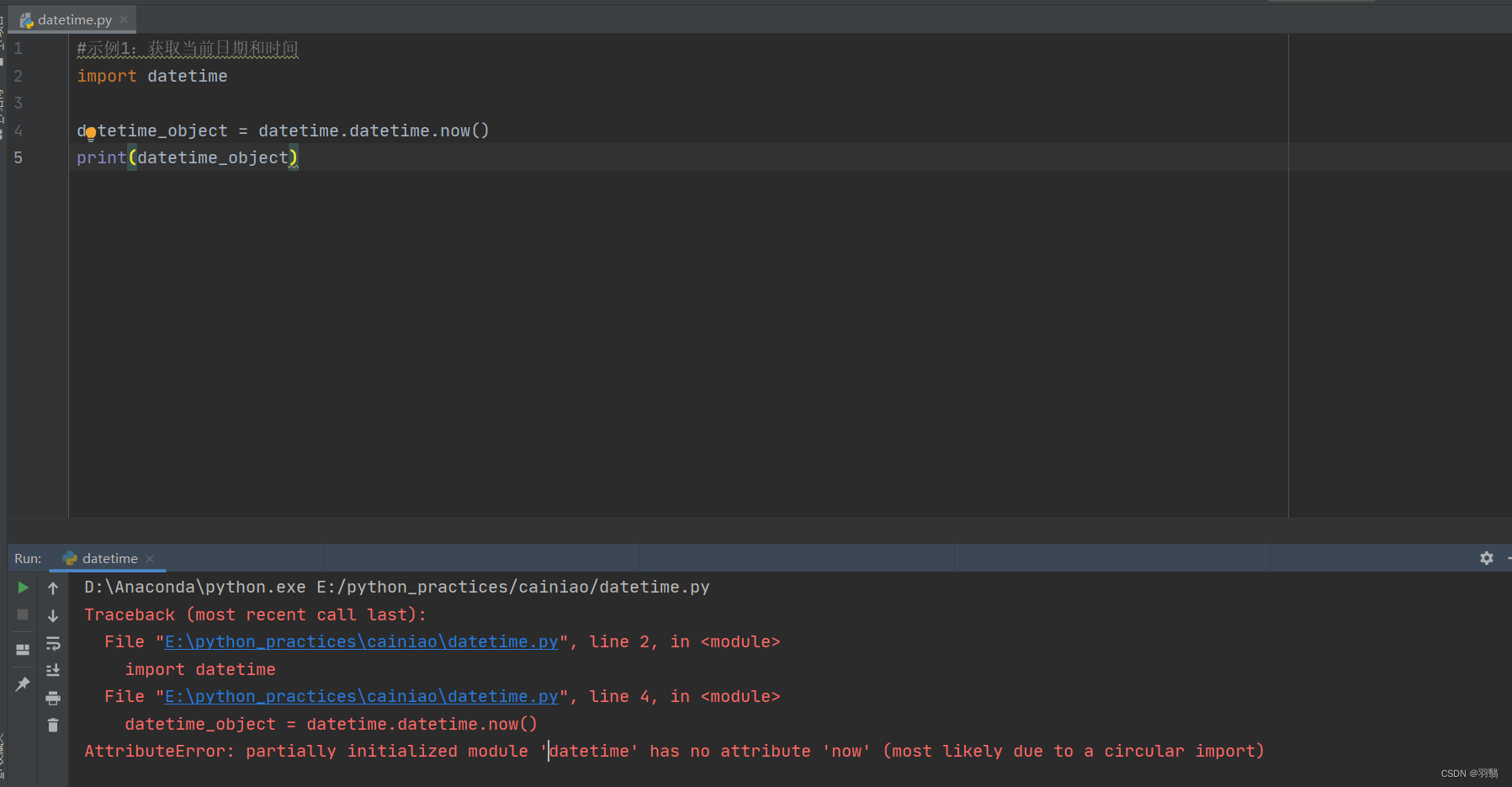Stop the running process
Viewport: 1512px width, 787px height.
22,614
